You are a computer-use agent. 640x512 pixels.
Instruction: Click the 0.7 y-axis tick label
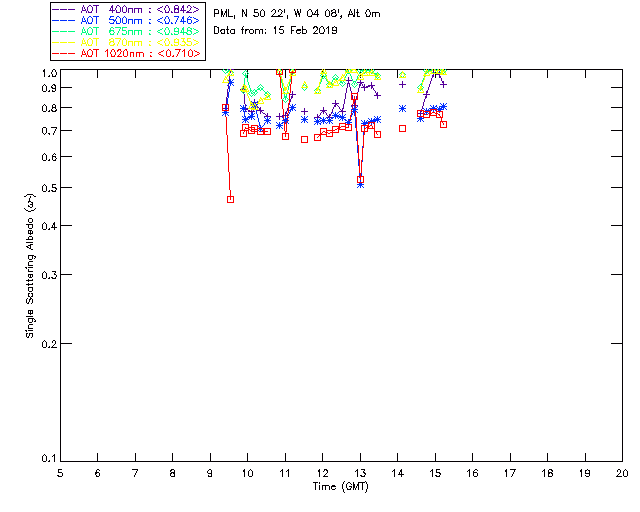49,131
